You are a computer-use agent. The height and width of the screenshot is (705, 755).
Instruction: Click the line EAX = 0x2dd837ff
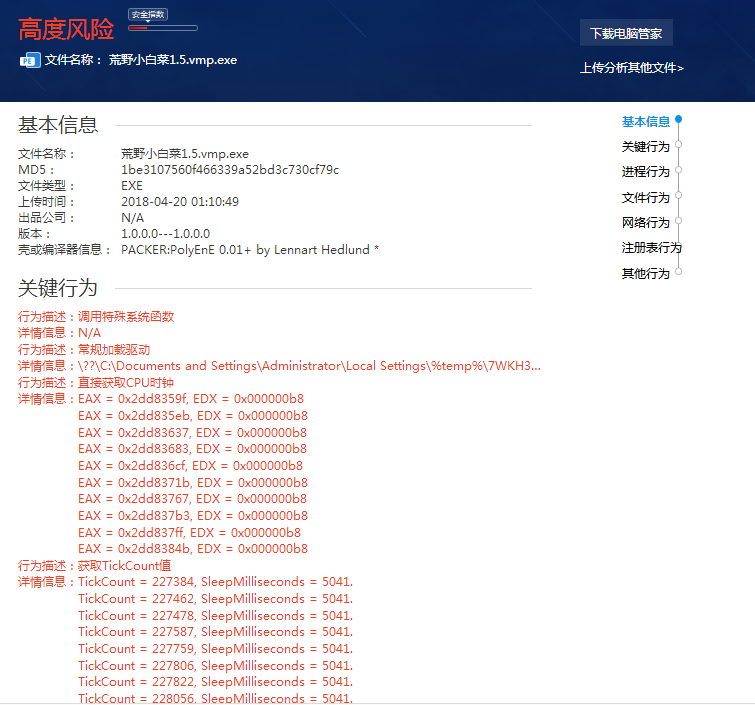(189, 533)
